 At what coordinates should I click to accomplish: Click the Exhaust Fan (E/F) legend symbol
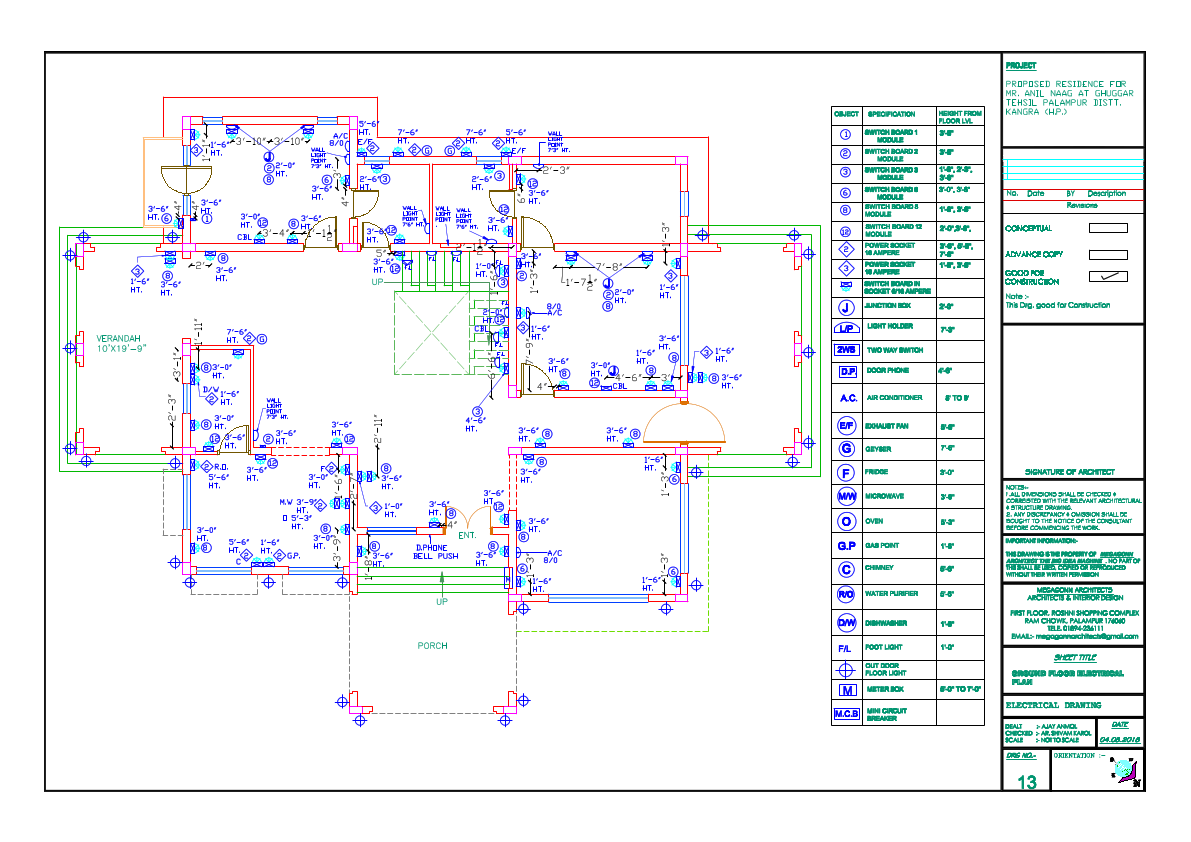click(x=849, y=423)
